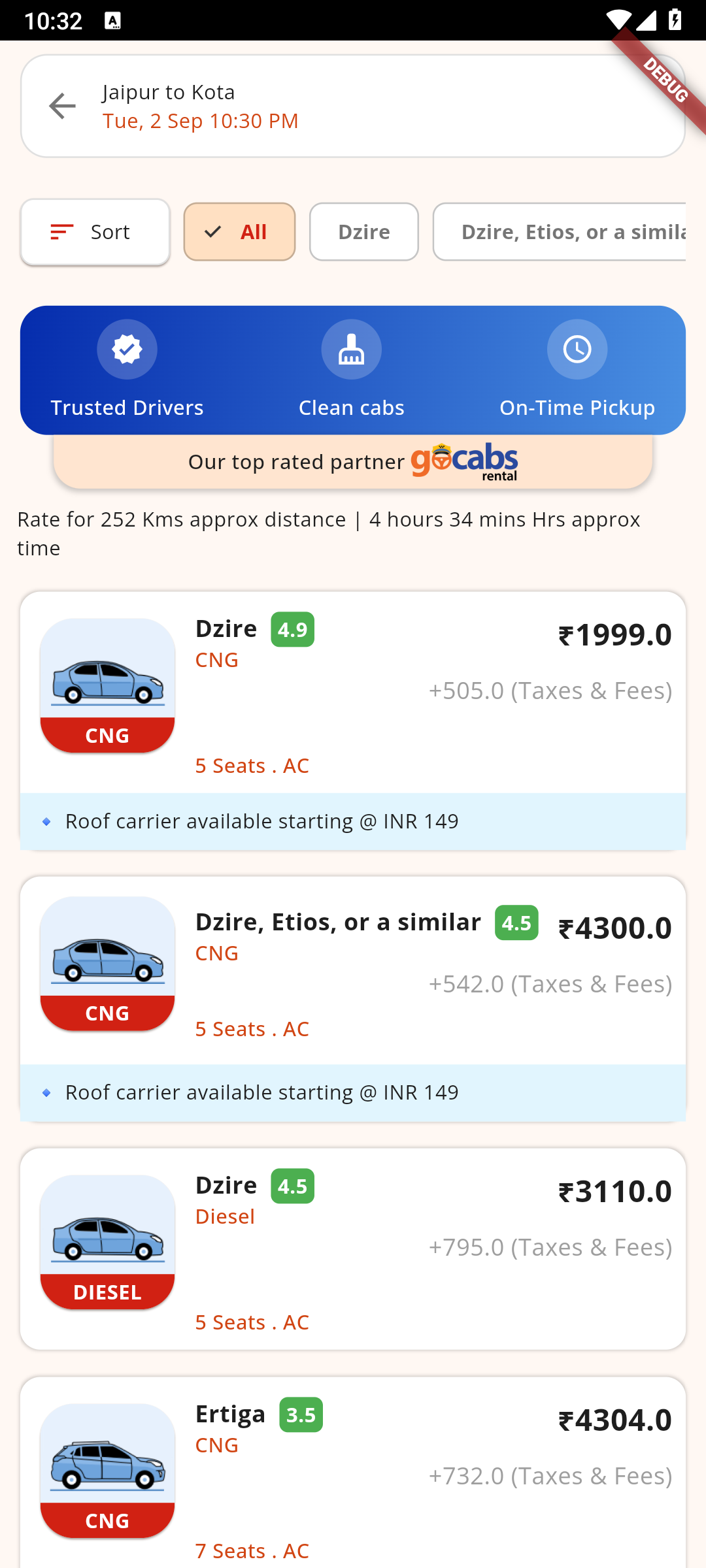Tap the gocabs rental partner logo
The width and height of the screenshot is (706, 1568).
(464, 461)
